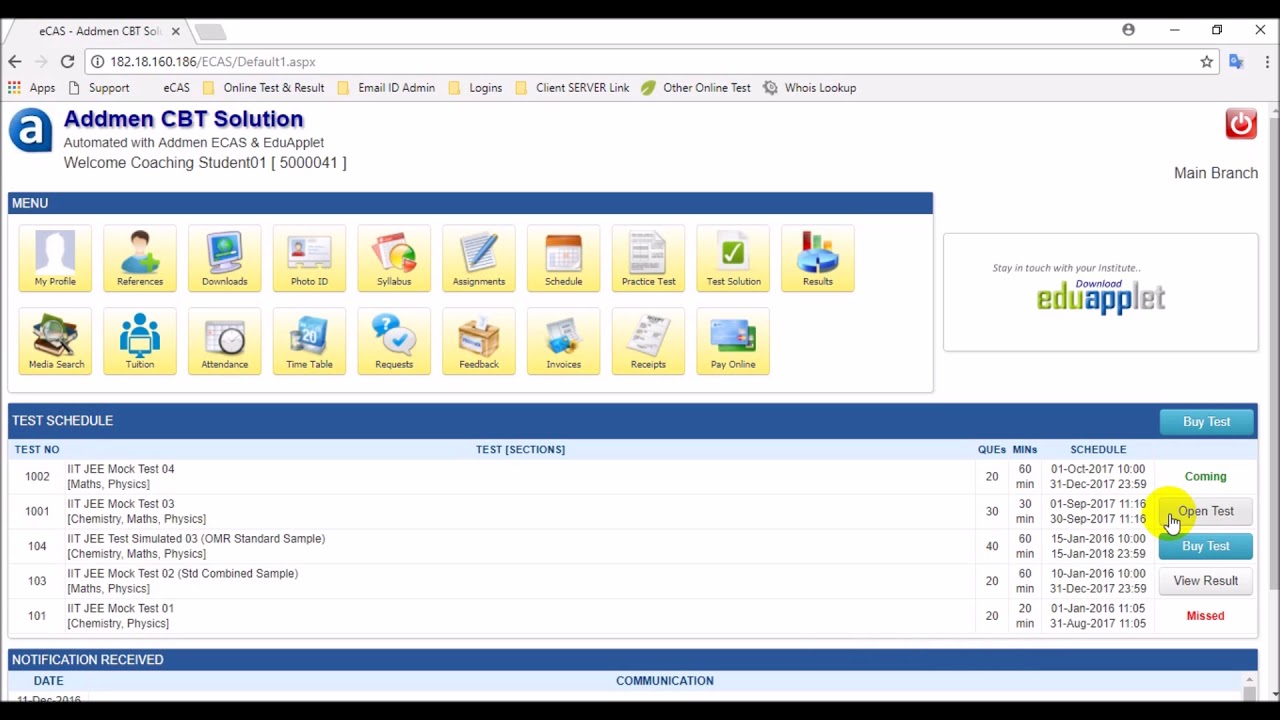This screenshot has width=1280, height=720.
Task: Open the Syllabus icon
Action: (394, 258)
